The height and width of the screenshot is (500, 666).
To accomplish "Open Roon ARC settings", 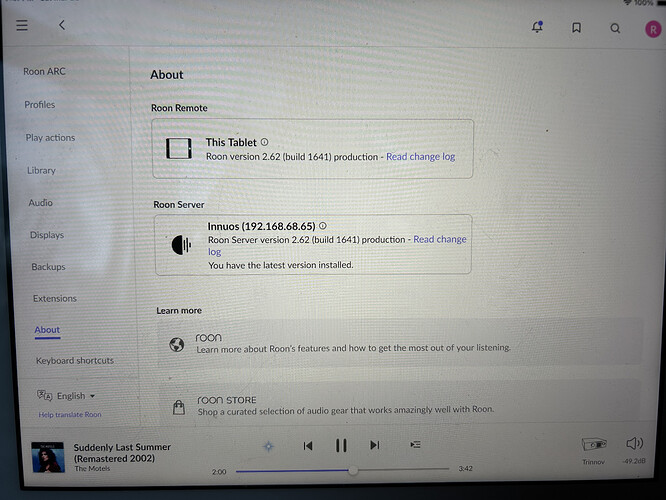I will click(x=44, y=71).
